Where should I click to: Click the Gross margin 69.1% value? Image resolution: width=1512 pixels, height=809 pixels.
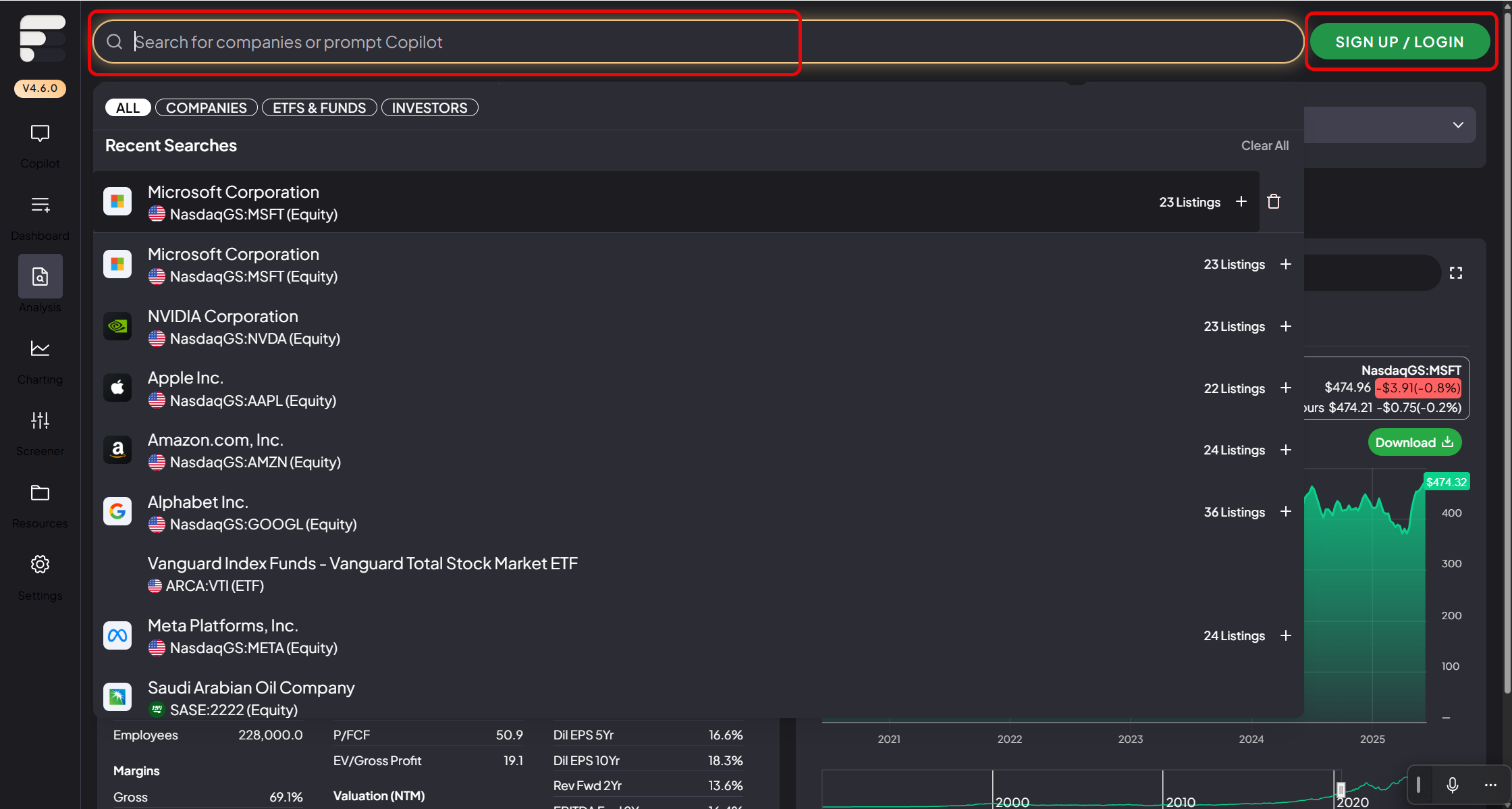286,797
